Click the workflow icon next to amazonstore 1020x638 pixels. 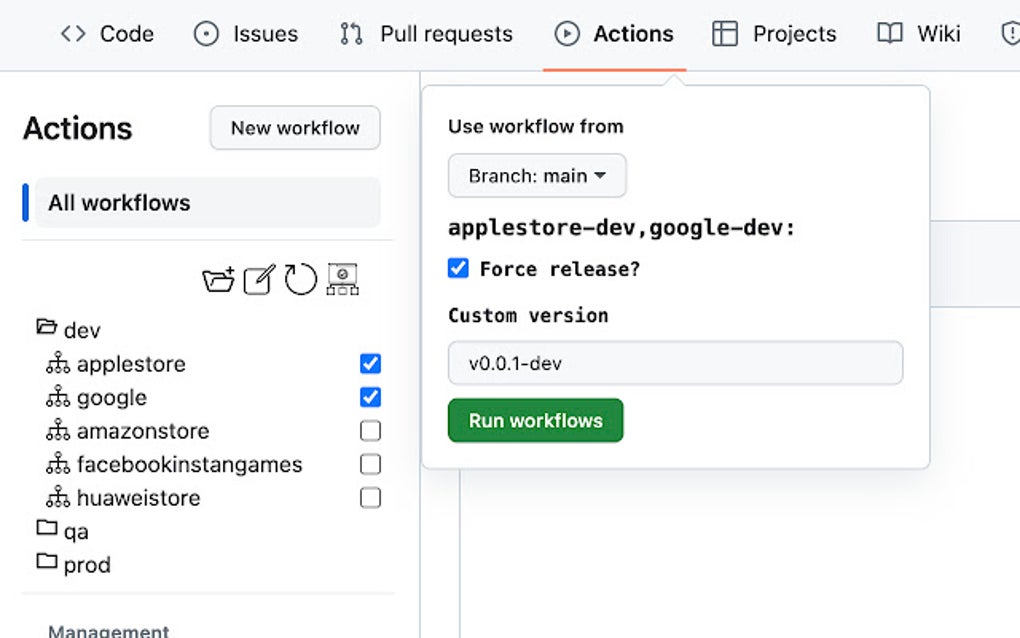(58, 431)
